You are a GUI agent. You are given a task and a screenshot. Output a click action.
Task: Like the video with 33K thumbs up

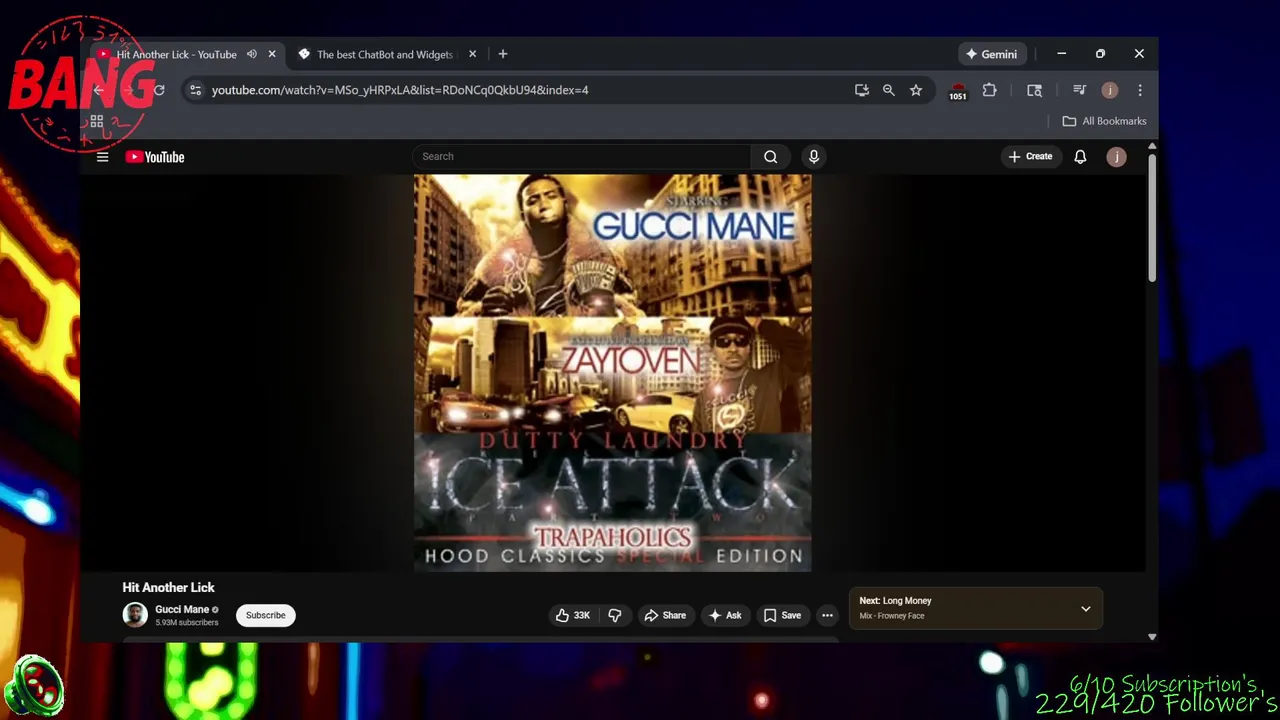(573, 615)
